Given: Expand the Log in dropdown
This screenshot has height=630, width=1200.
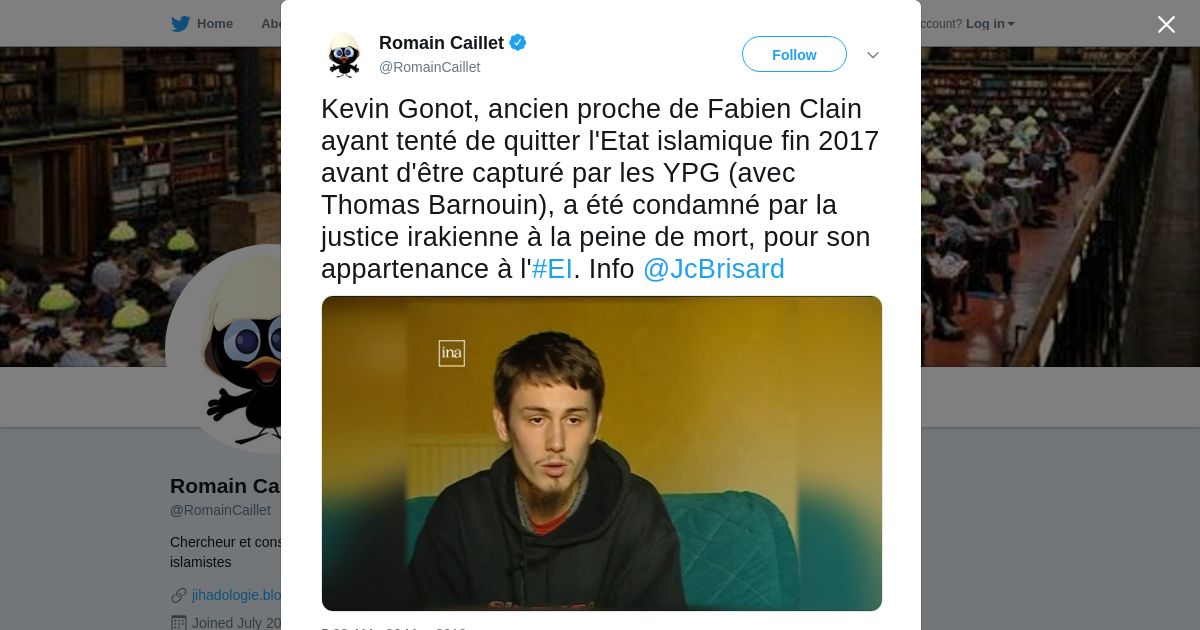Looking at the screenshot, I should pos(990,24).
